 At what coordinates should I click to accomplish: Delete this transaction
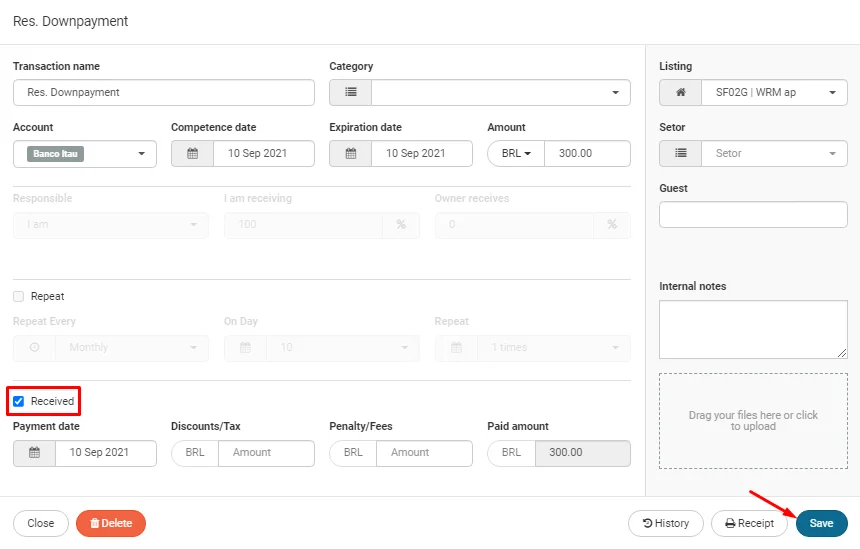[111, 523]
